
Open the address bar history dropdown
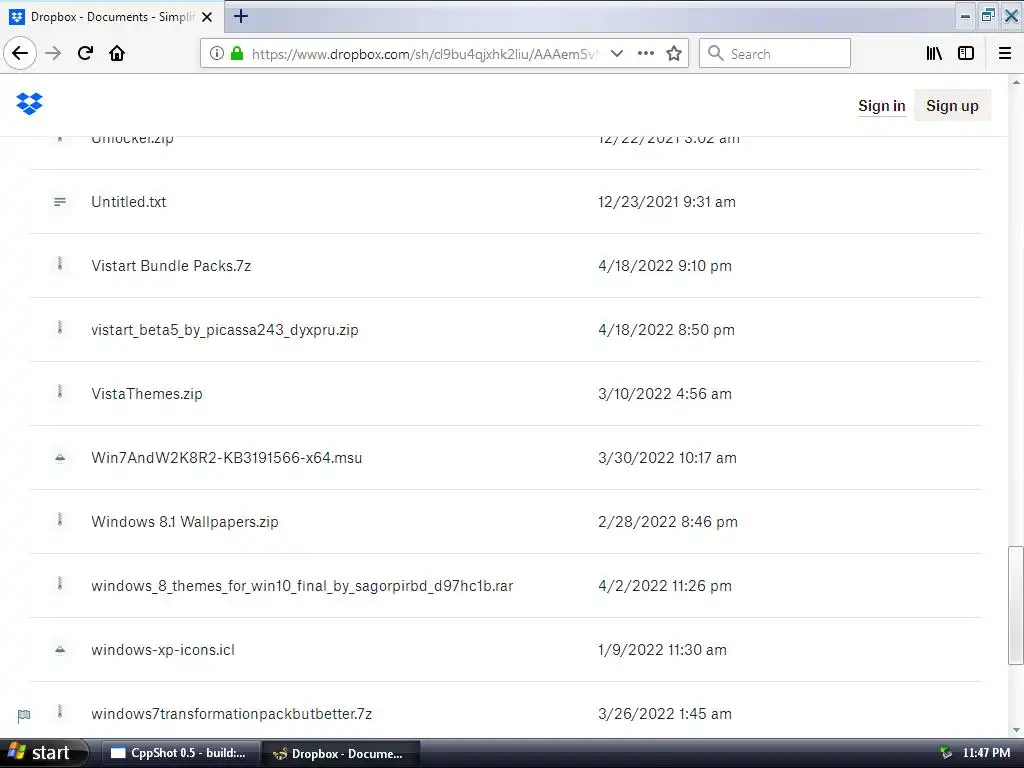click(x=616, y=54)
